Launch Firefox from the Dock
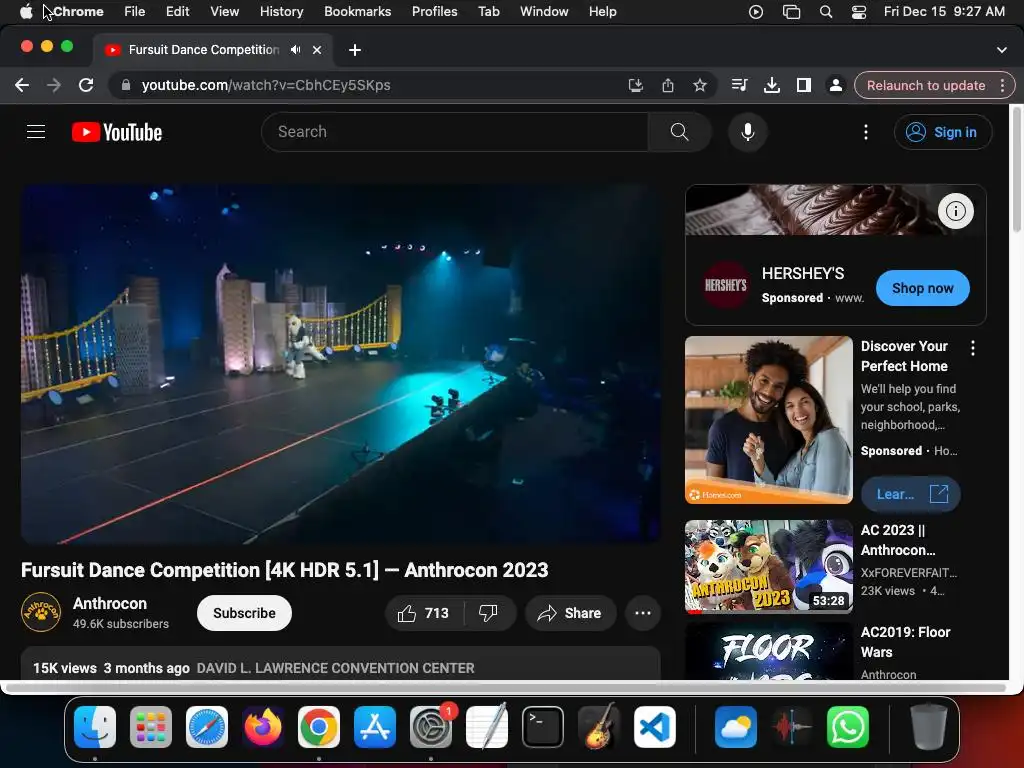The image size is (1024, 768). point(263,727)
